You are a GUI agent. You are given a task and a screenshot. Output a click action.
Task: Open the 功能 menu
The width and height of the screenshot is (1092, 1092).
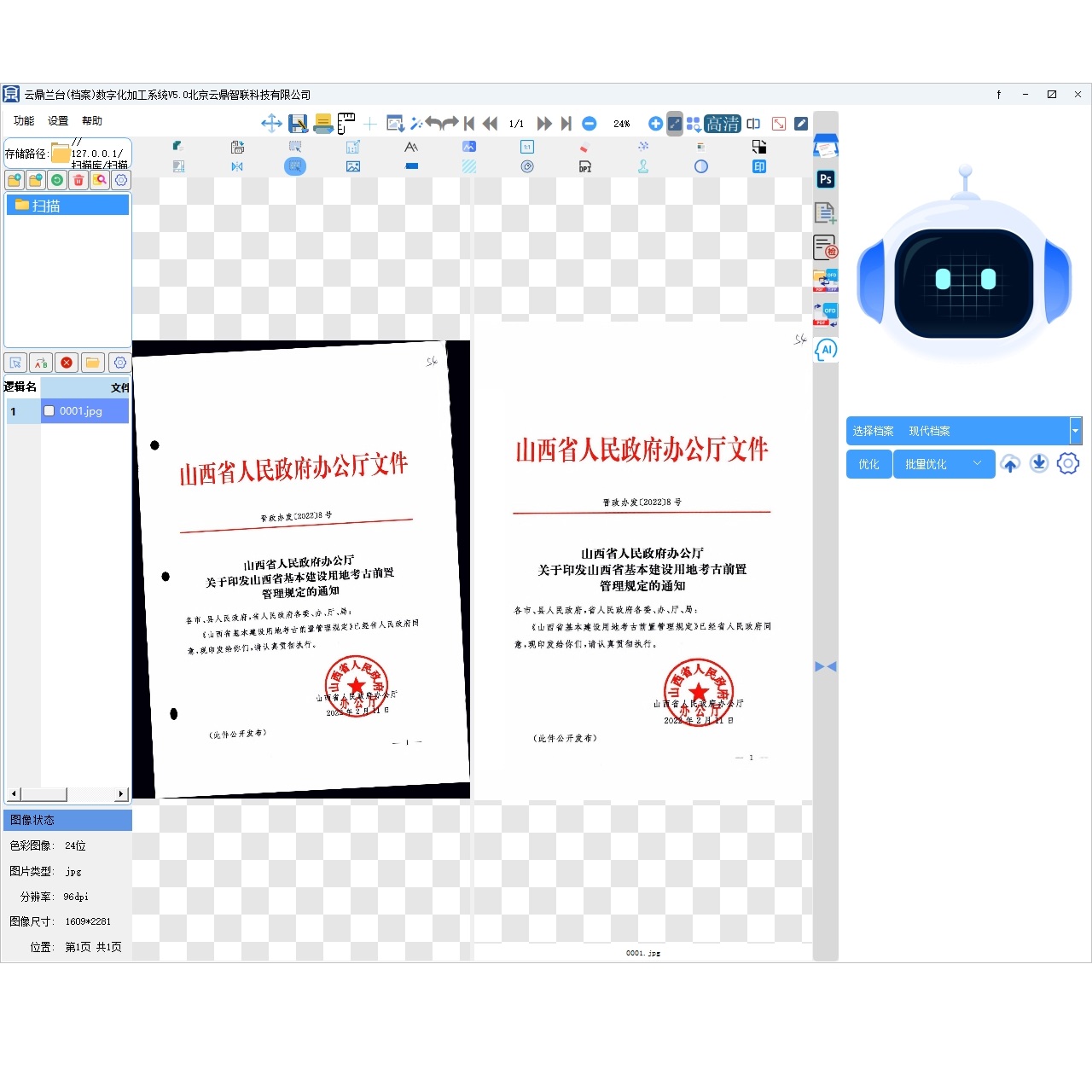click(24, 121)
